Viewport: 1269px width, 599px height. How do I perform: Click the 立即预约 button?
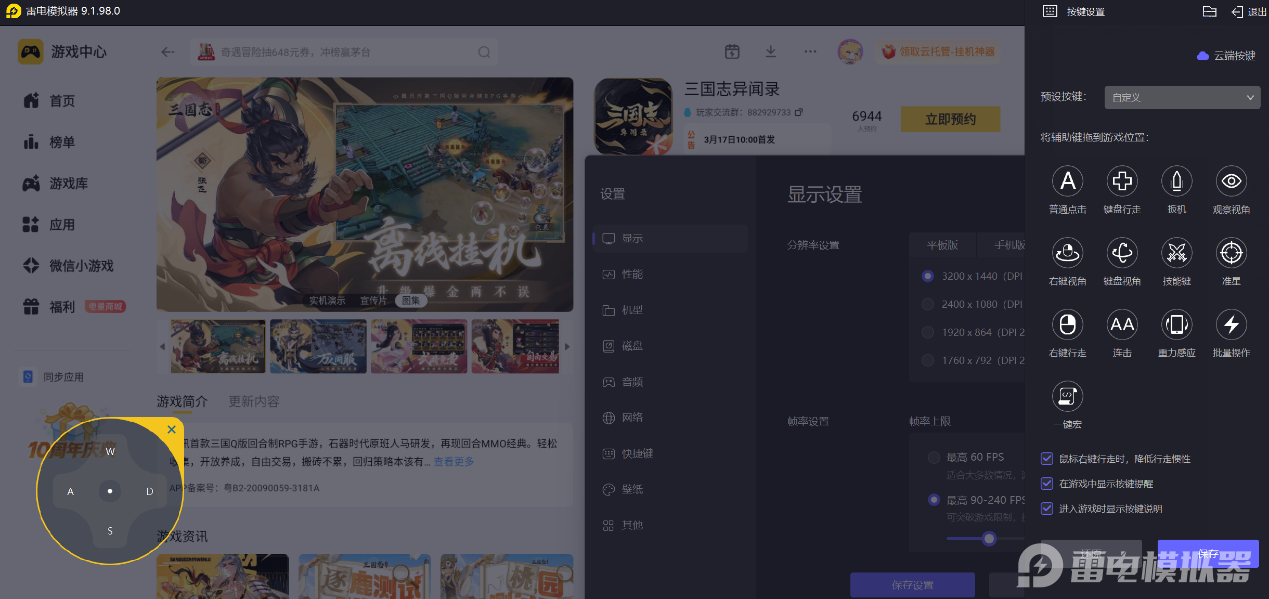950,119
